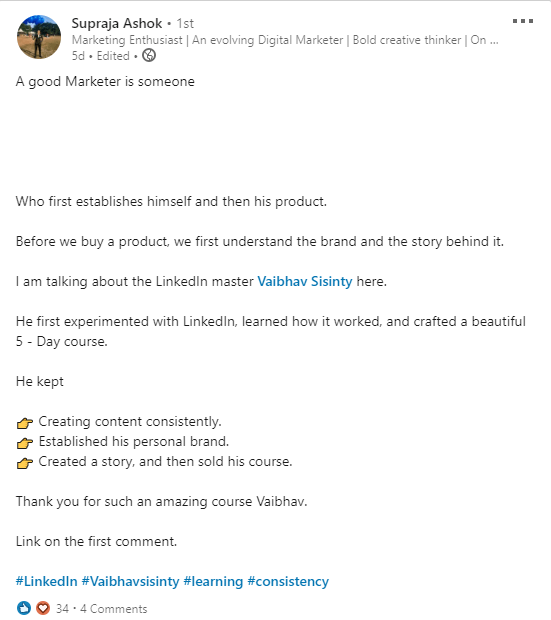The image size is (551, 620).
Task: Click the blue thumbs-up reaction icon
Action: [x=24, y=608]
